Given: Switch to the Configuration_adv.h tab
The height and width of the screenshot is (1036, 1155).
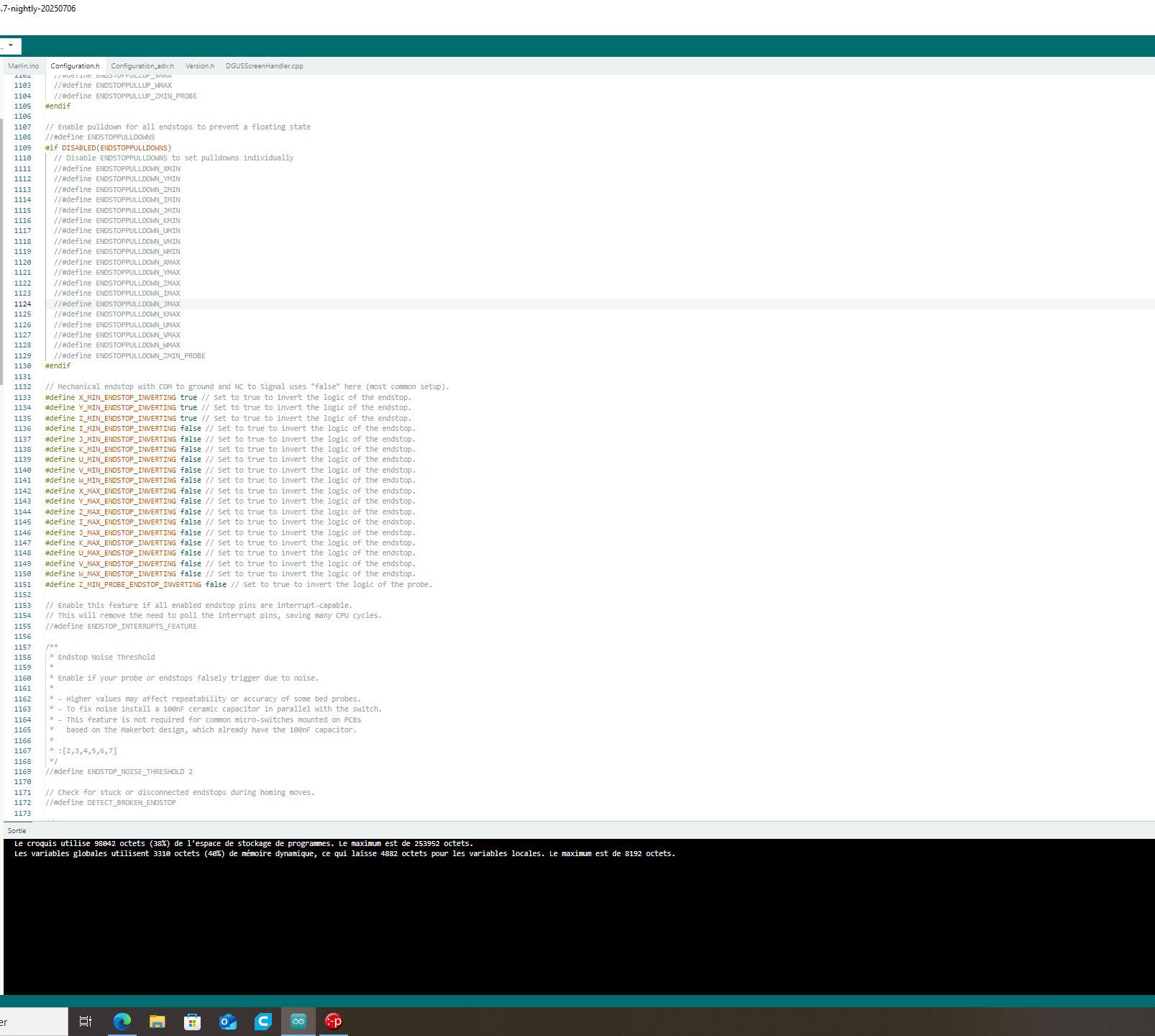Looking at the screenshot, I should click(142, 66).
